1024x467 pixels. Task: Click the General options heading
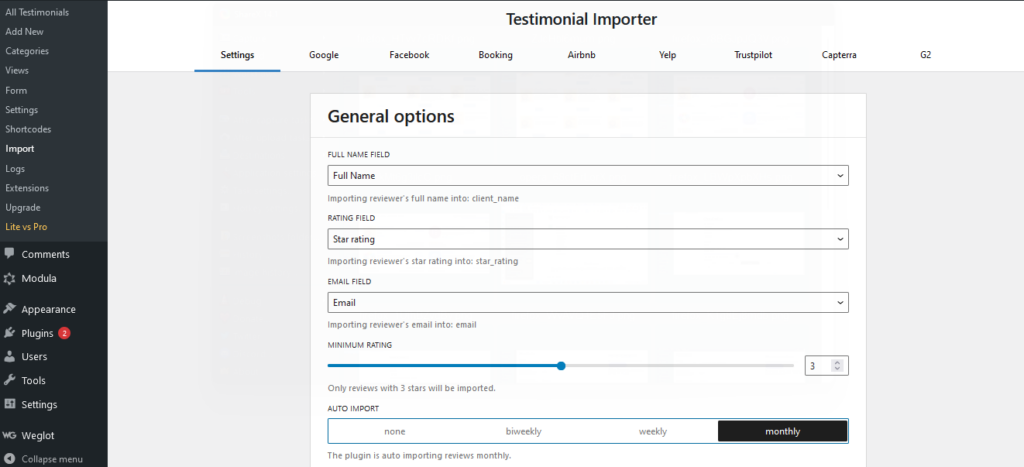coord(391,116)
